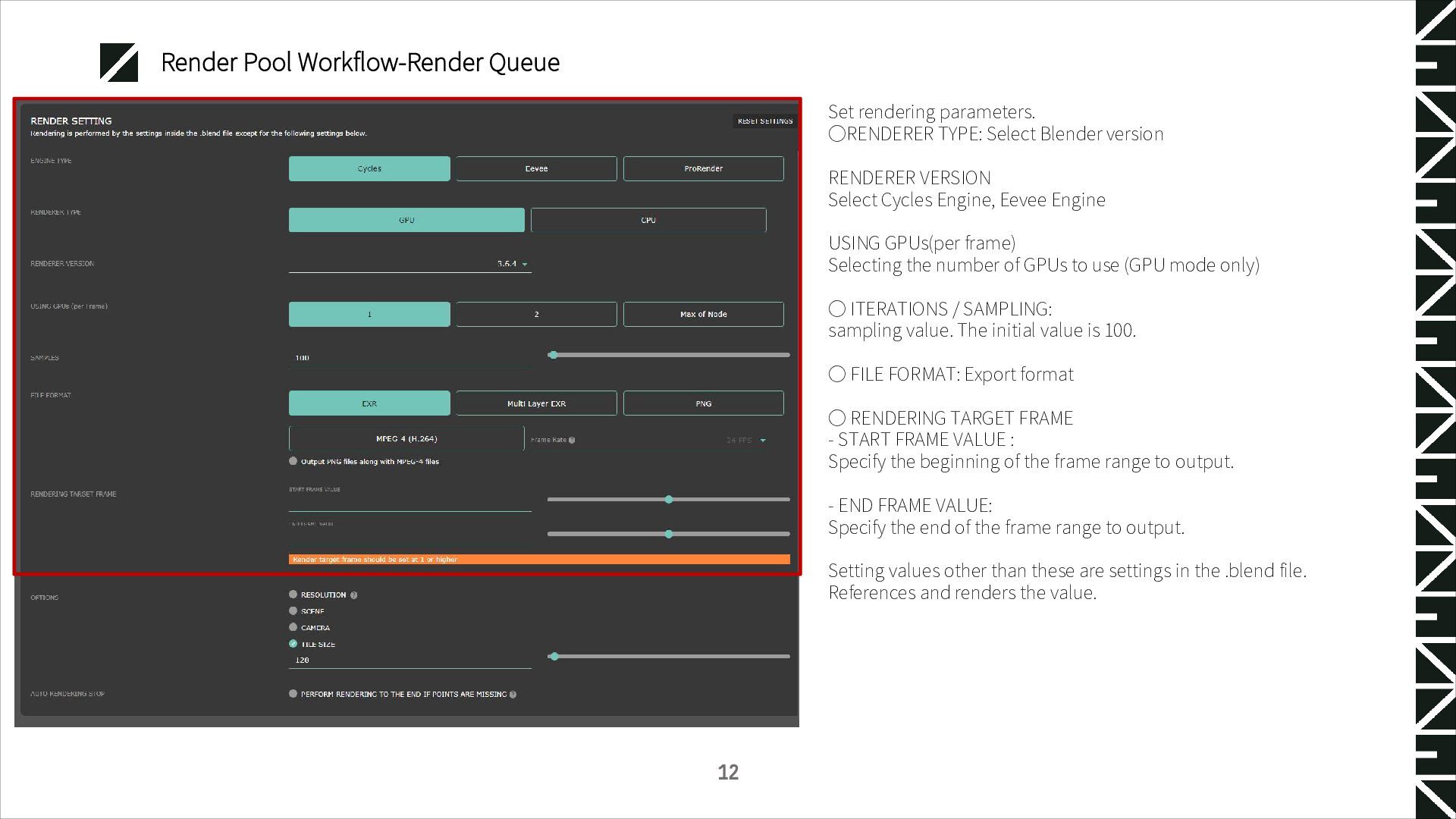Click the Samples slider handle

coord(553,355)
